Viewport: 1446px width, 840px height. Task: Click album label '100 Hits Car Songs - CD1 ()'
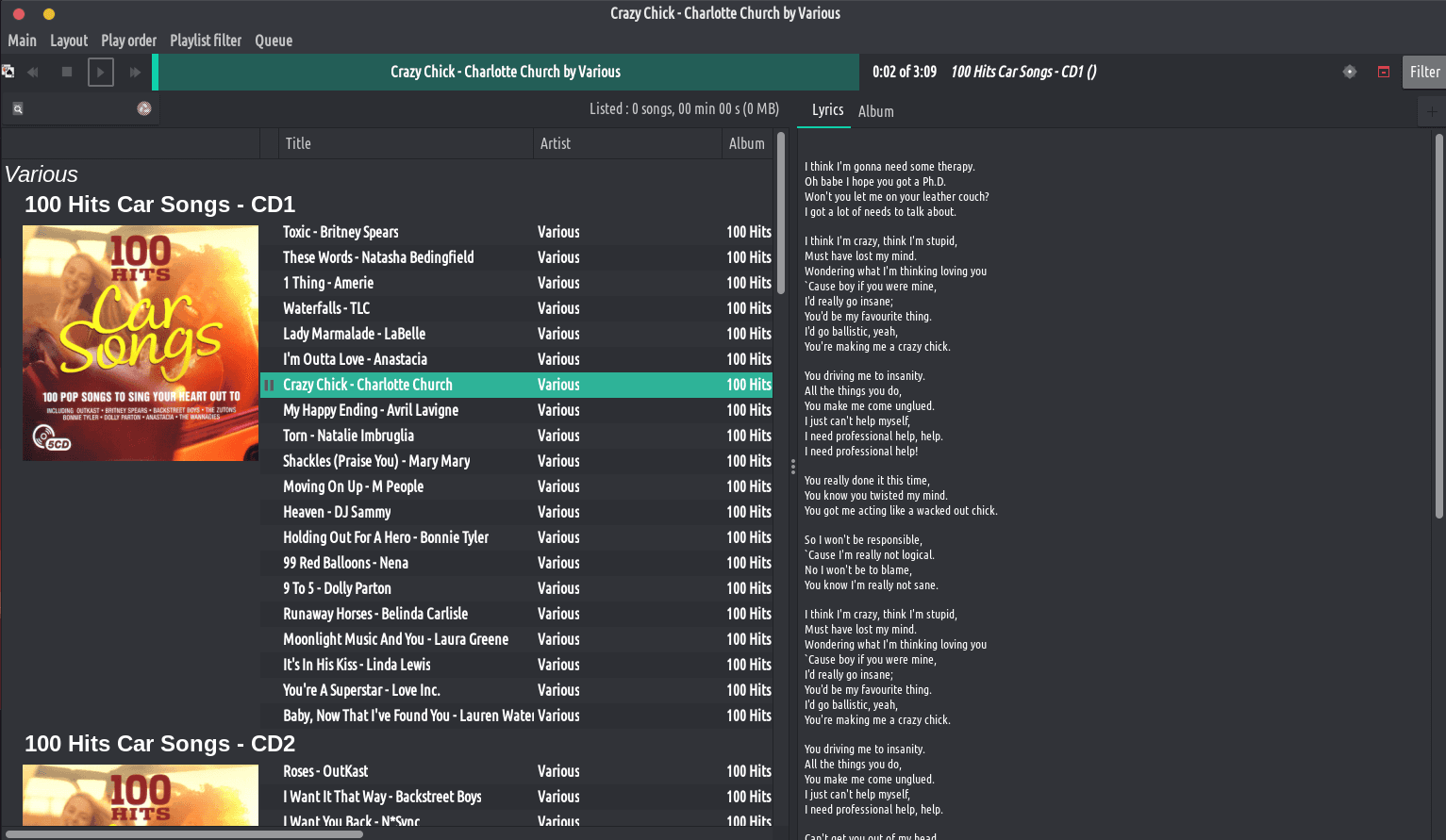point(1023,72)
